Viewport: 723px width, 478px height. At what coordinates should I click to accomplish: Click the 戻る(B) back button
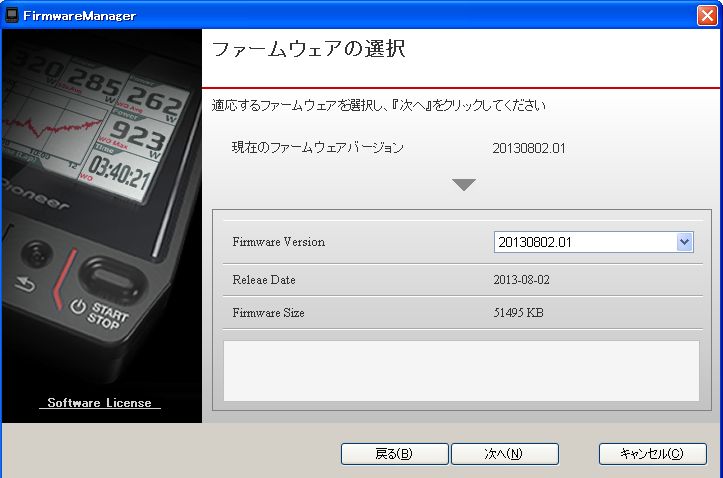pos(394,454)
